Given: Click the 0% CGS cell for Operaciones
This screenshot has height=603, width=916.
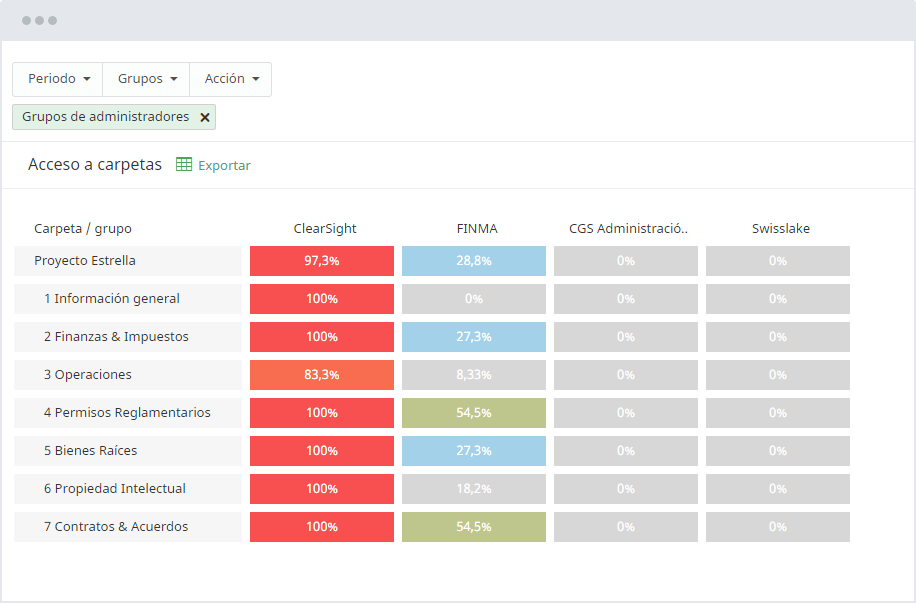Looking at the screenshot, I should click(626, 375).
